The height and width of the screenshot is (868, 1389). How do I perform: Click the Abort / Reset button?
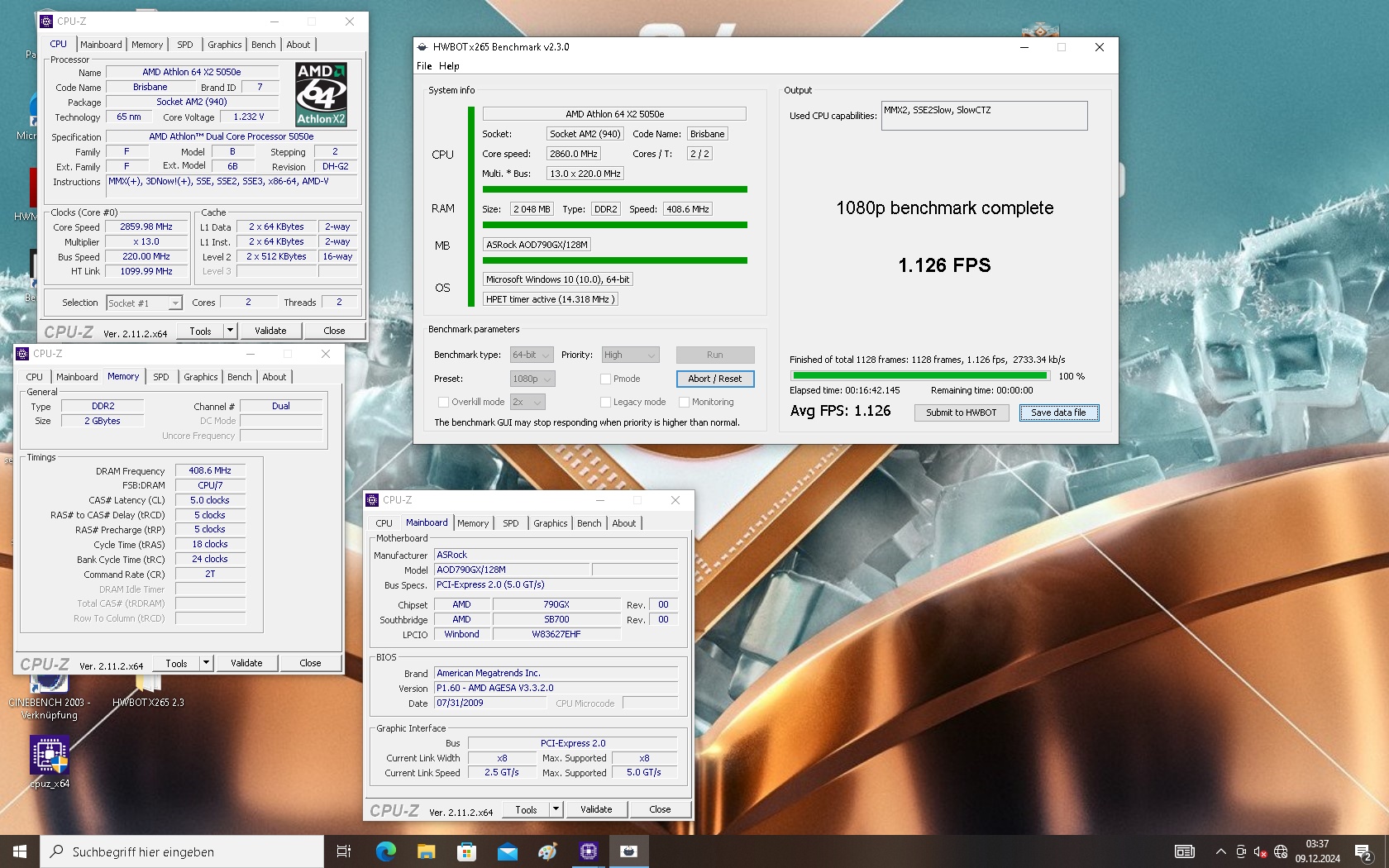(715, 379)
